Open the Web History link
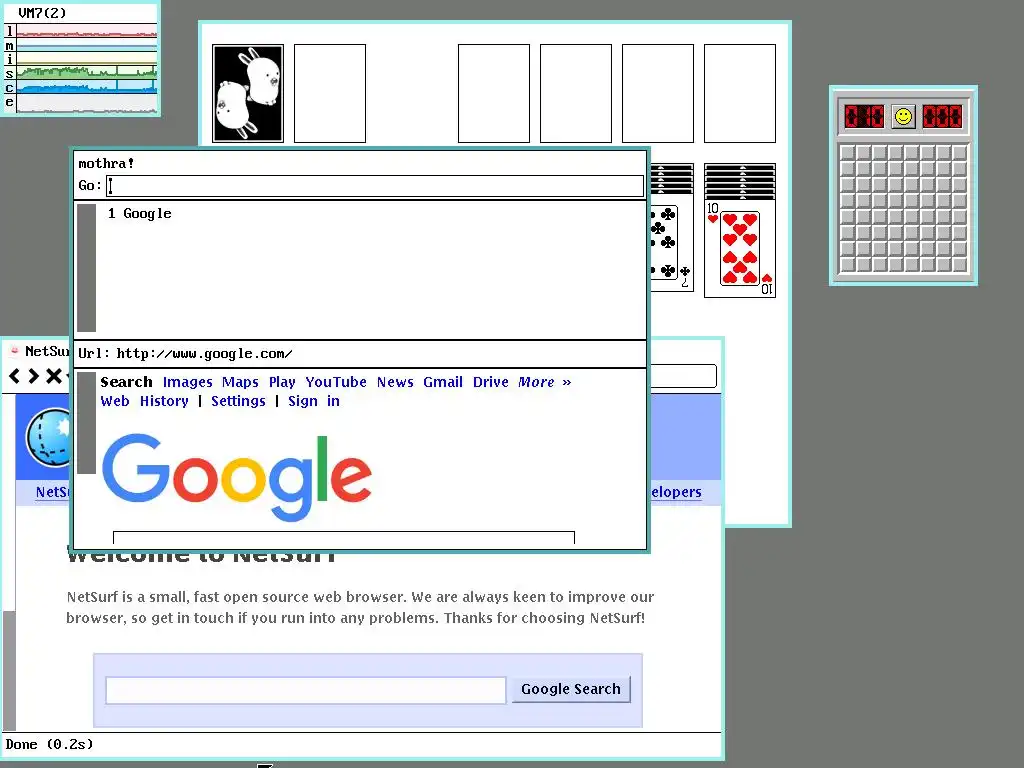The width and height of the screenshot is (1024, 768). [x=144, y=401]
